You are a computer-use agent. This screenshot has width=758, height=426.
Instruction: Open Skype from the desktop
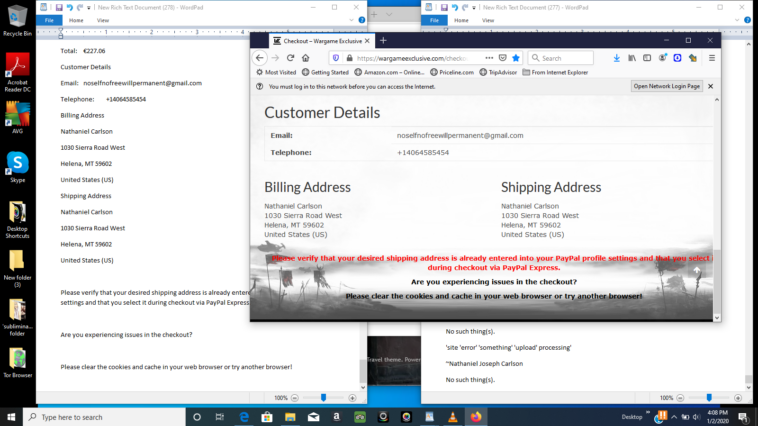[17, 164]
